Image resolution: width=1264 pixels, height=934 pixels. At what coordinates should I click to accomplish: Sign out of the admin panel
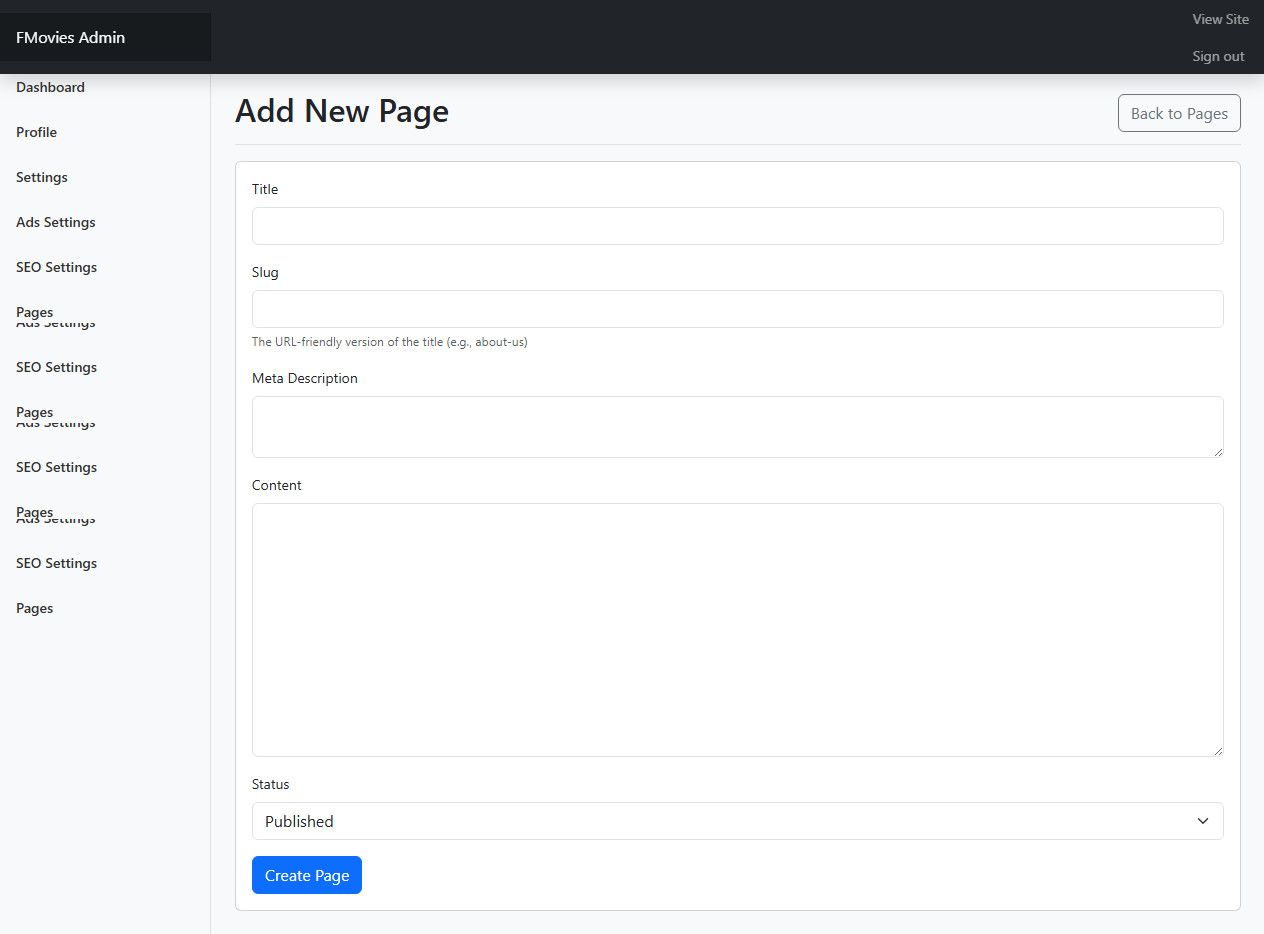coord(1218,56)
